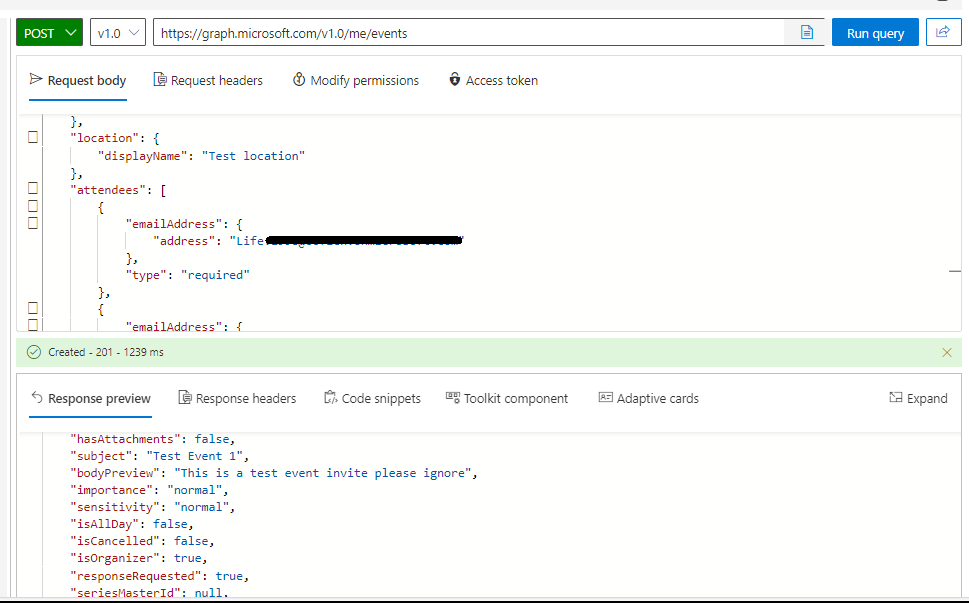This screenshot has width=969, height=603.
Task: Open the Code snippets view
Action: pos(372,398)
